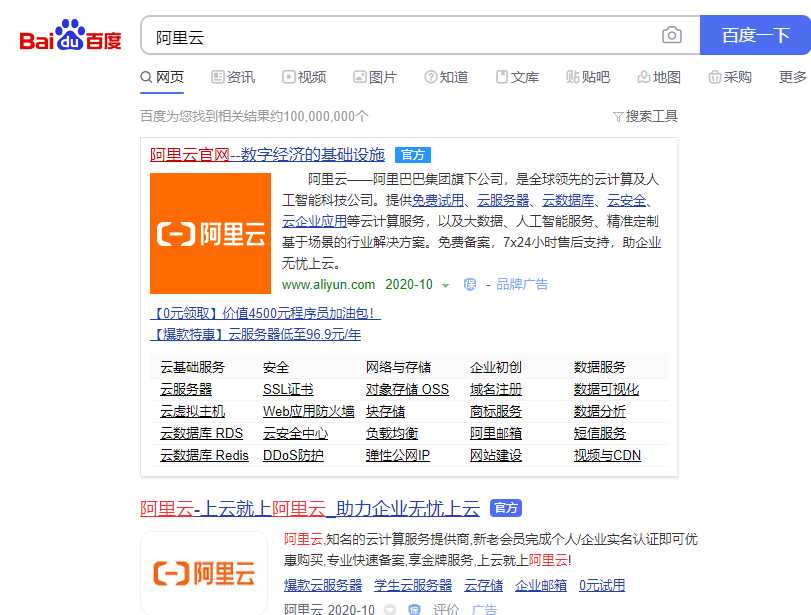Viewport: 811px width, 615px height.
Task: Open the 阿里邮箱 link
Action: (495, 433)
